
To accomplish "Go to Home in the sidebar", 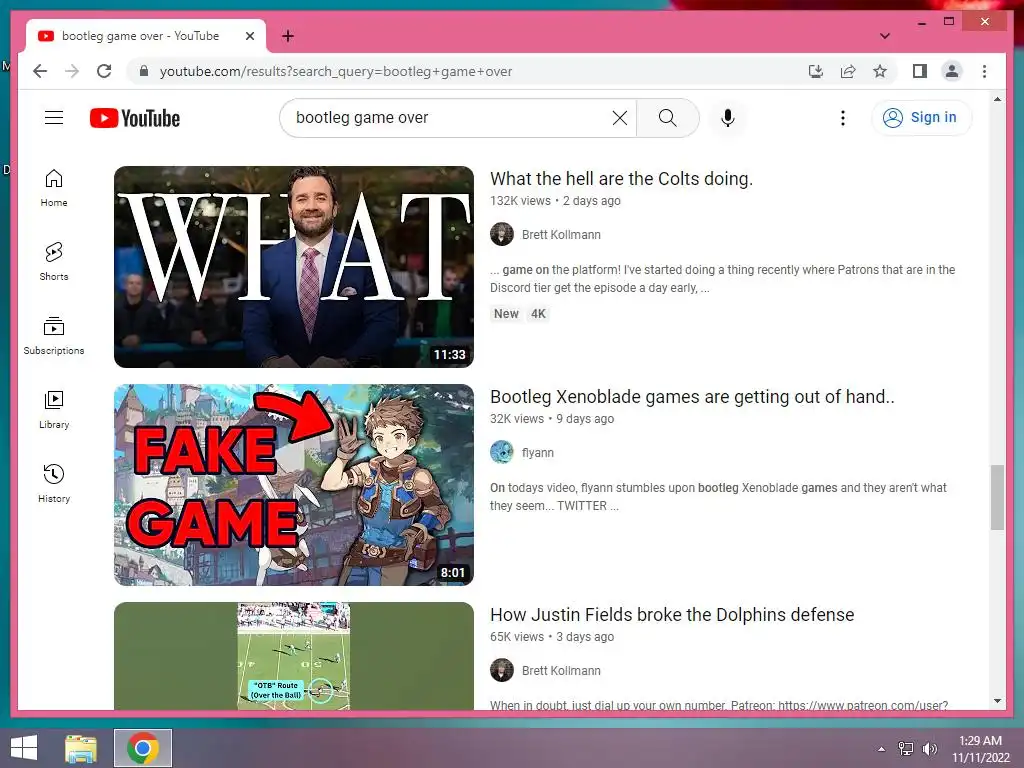I will 54,188.
